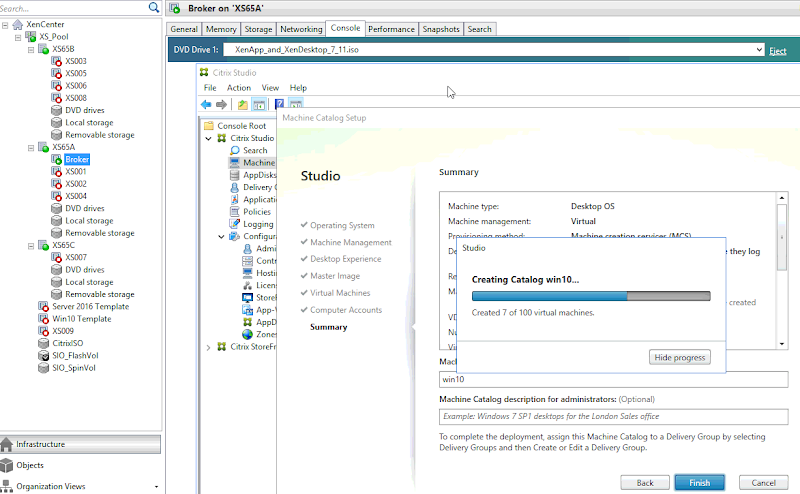
Task: Collapse the Citrix Studio tree node
Action: point(208,138)
